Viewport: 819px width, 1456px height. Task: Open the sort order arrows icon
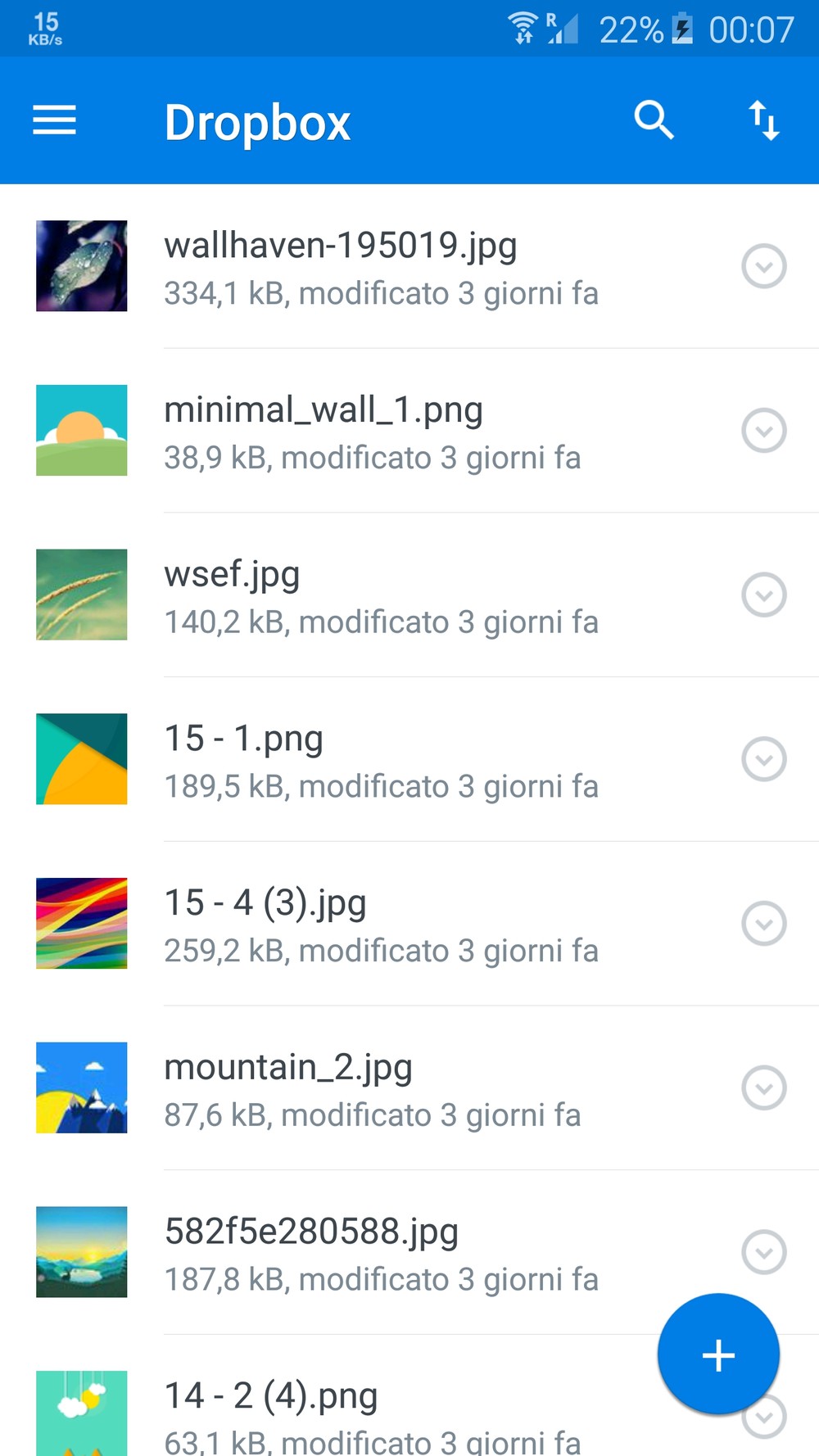coord(763,120)
